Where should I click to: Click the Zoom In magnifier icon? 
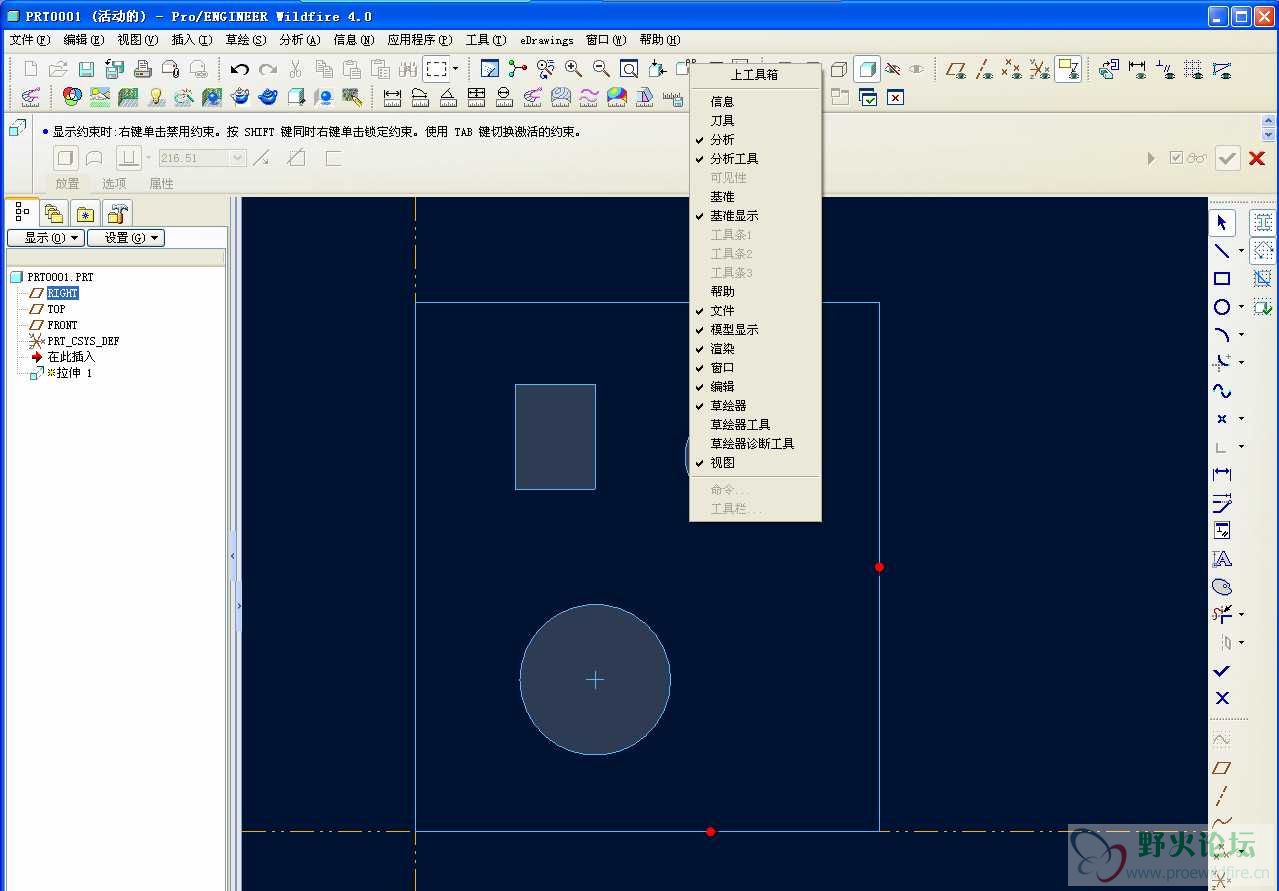pos(573,69)
